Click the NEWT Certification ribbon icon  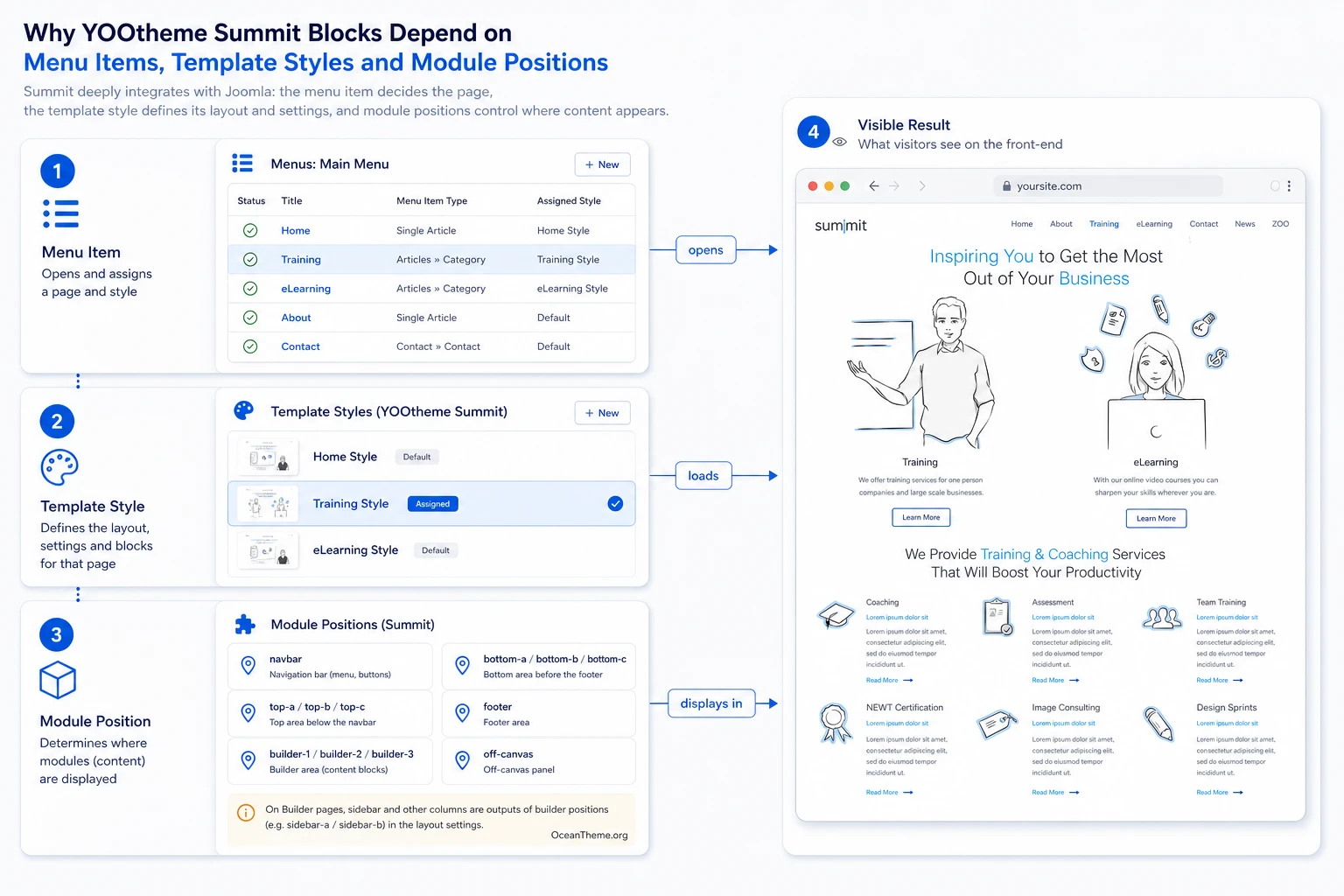coord(835,723)
